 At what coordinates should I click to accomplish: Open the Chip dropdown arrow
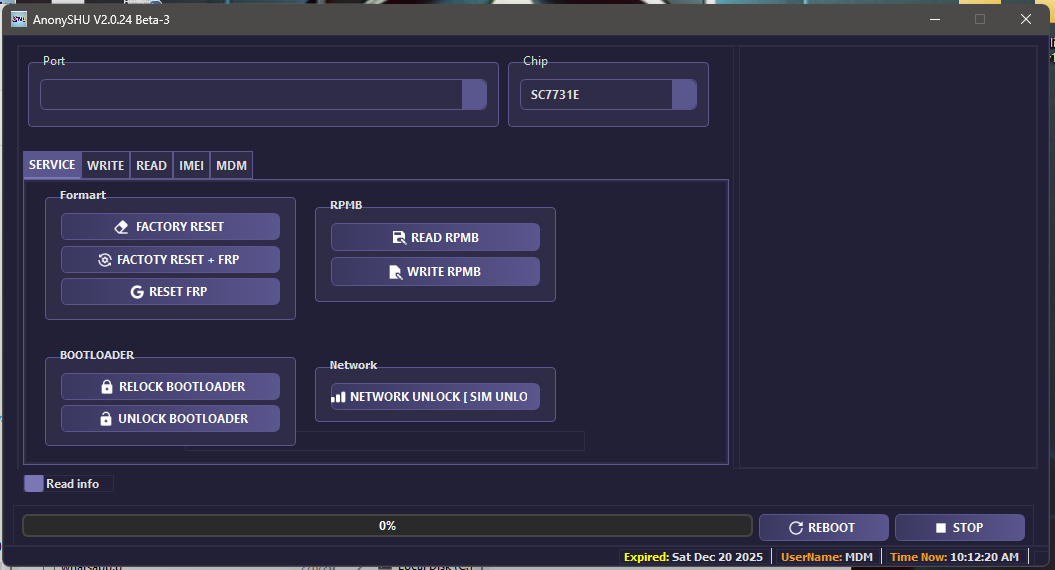[684, 95]
